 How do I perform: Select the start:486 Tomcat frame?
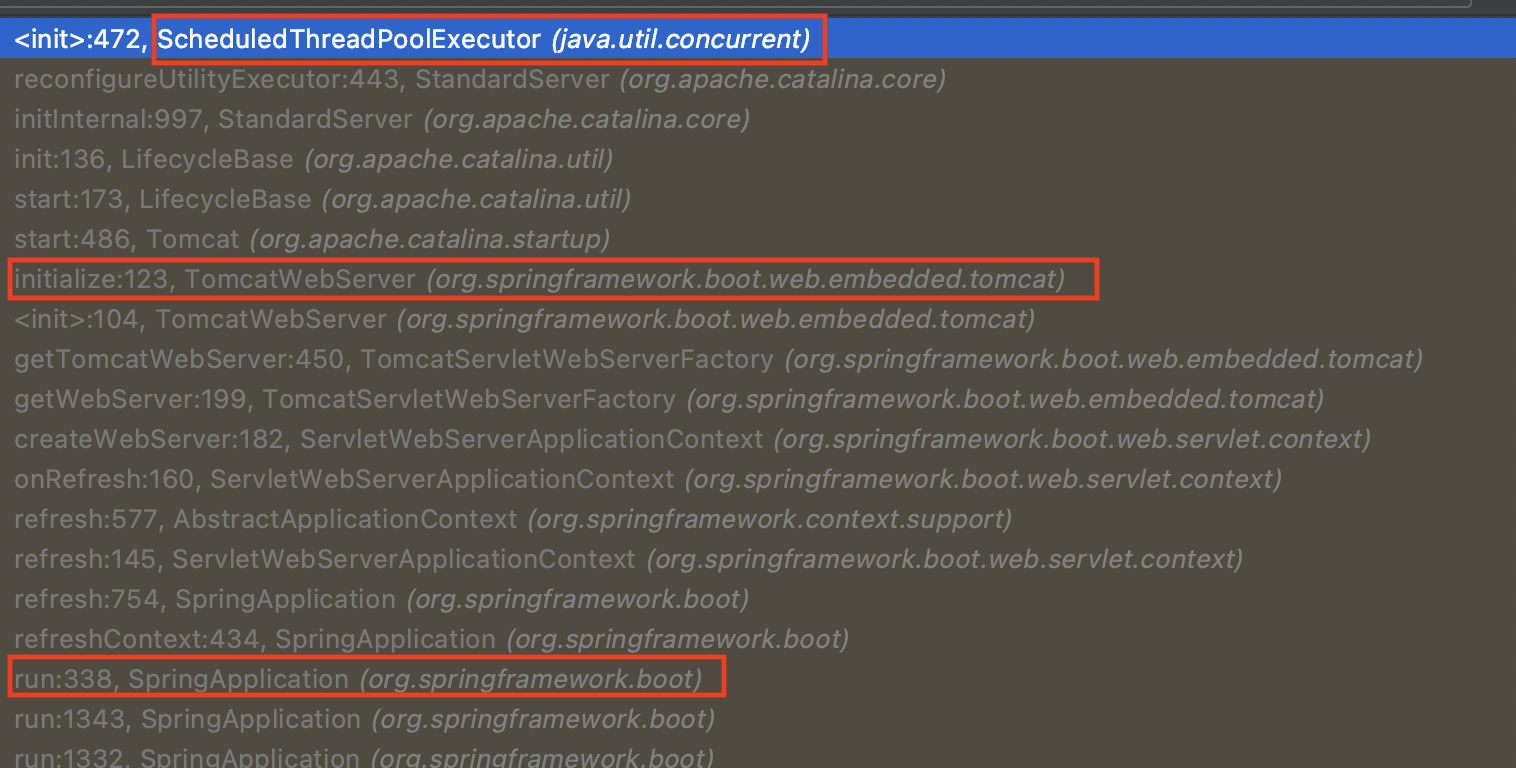tap(758, 239)
